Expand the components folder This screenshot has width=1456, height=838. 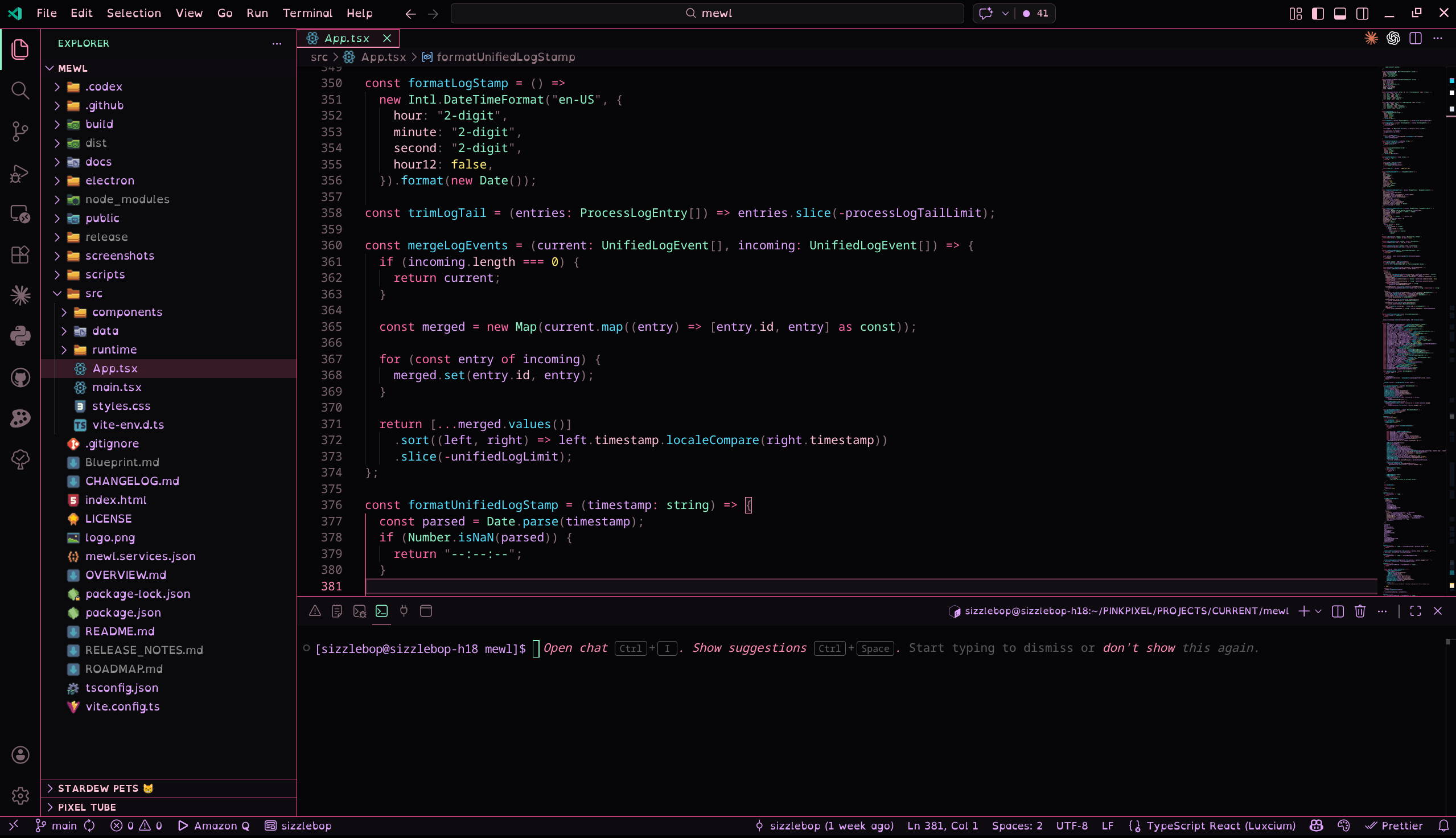pyautogui.click(x=126, y=312)
